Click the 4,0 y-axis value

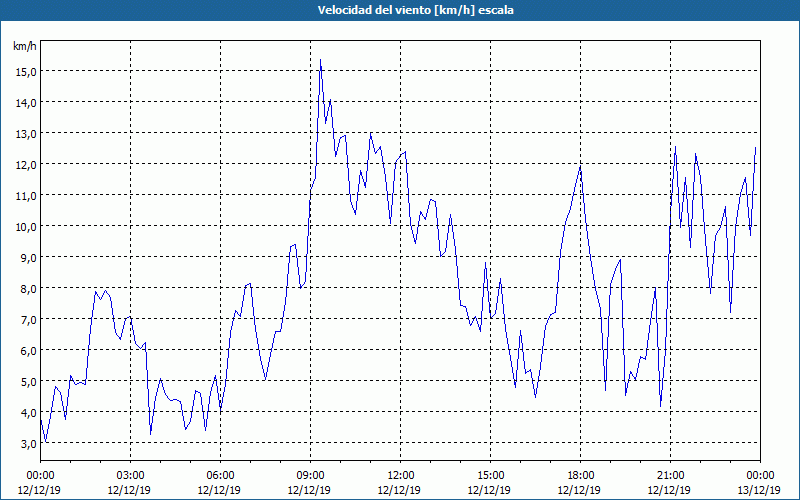pos(28,413)
